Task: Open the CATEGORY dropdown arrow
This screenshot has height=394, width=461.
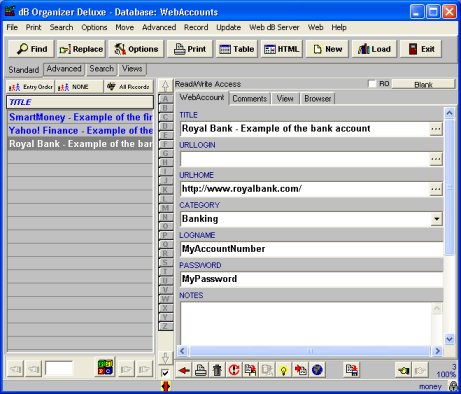Action: 436,219
